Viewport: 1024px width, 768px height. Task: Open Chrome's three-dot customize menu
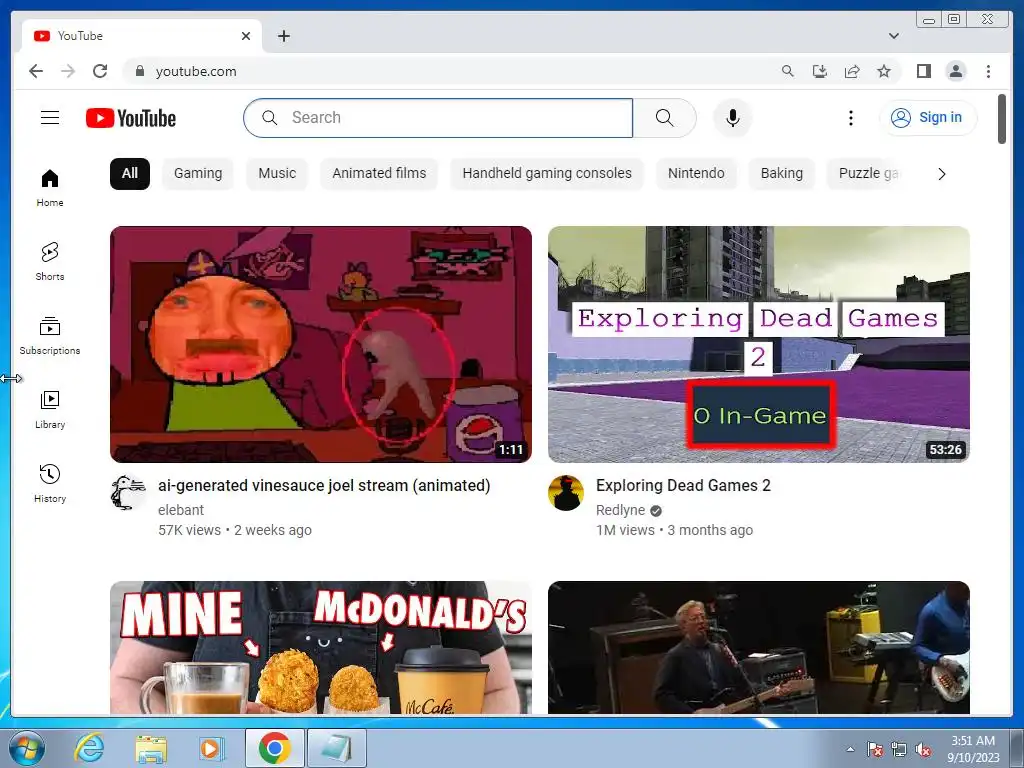point(988,71)
